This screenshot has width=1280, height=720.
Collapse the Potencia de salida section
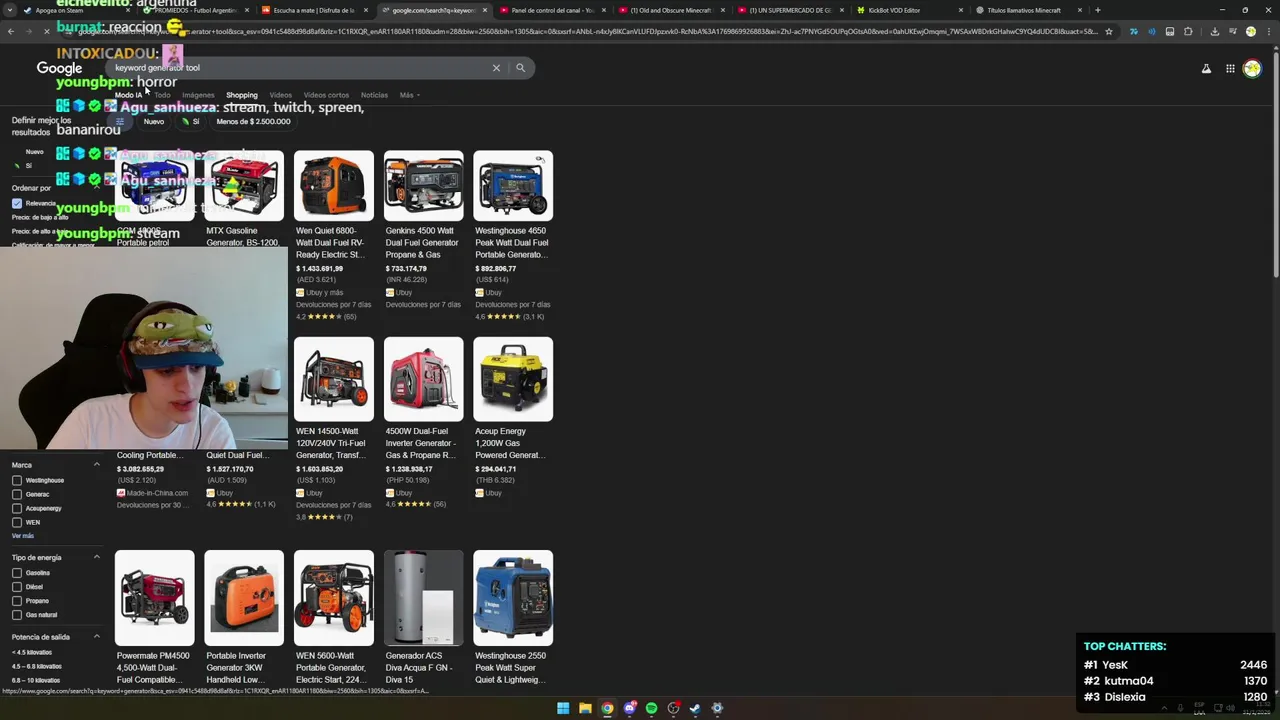pyautogui.click(x=97, y=637)
